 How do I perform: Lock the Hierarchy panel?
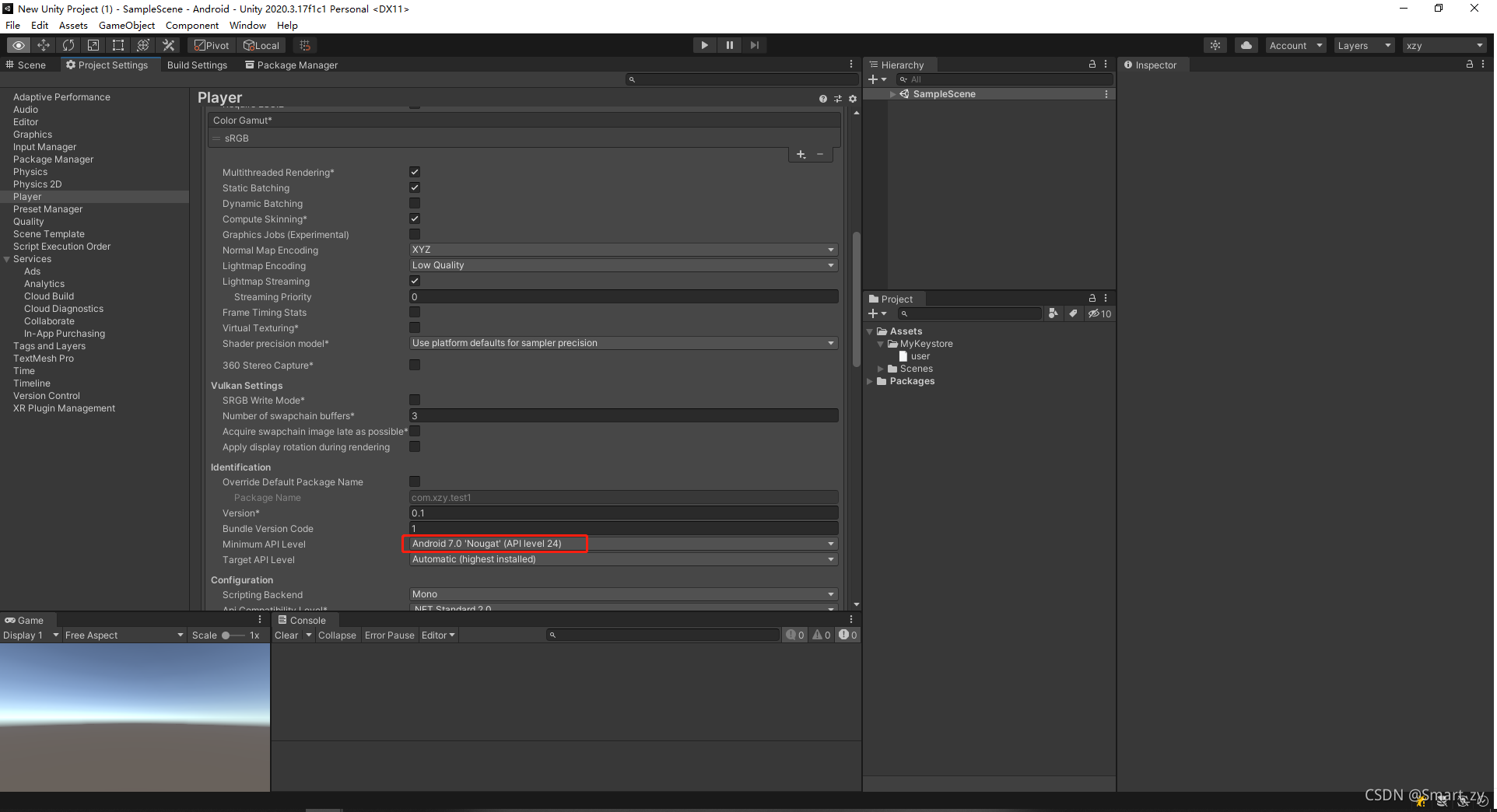click(1092, 65)
